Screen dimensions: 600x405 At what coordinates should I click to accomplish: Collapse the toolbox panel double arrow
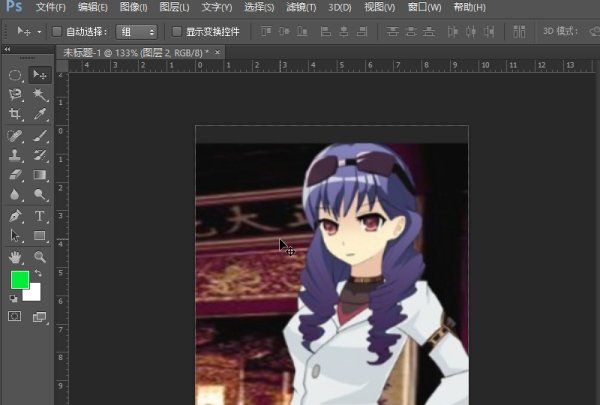[7, 49]
